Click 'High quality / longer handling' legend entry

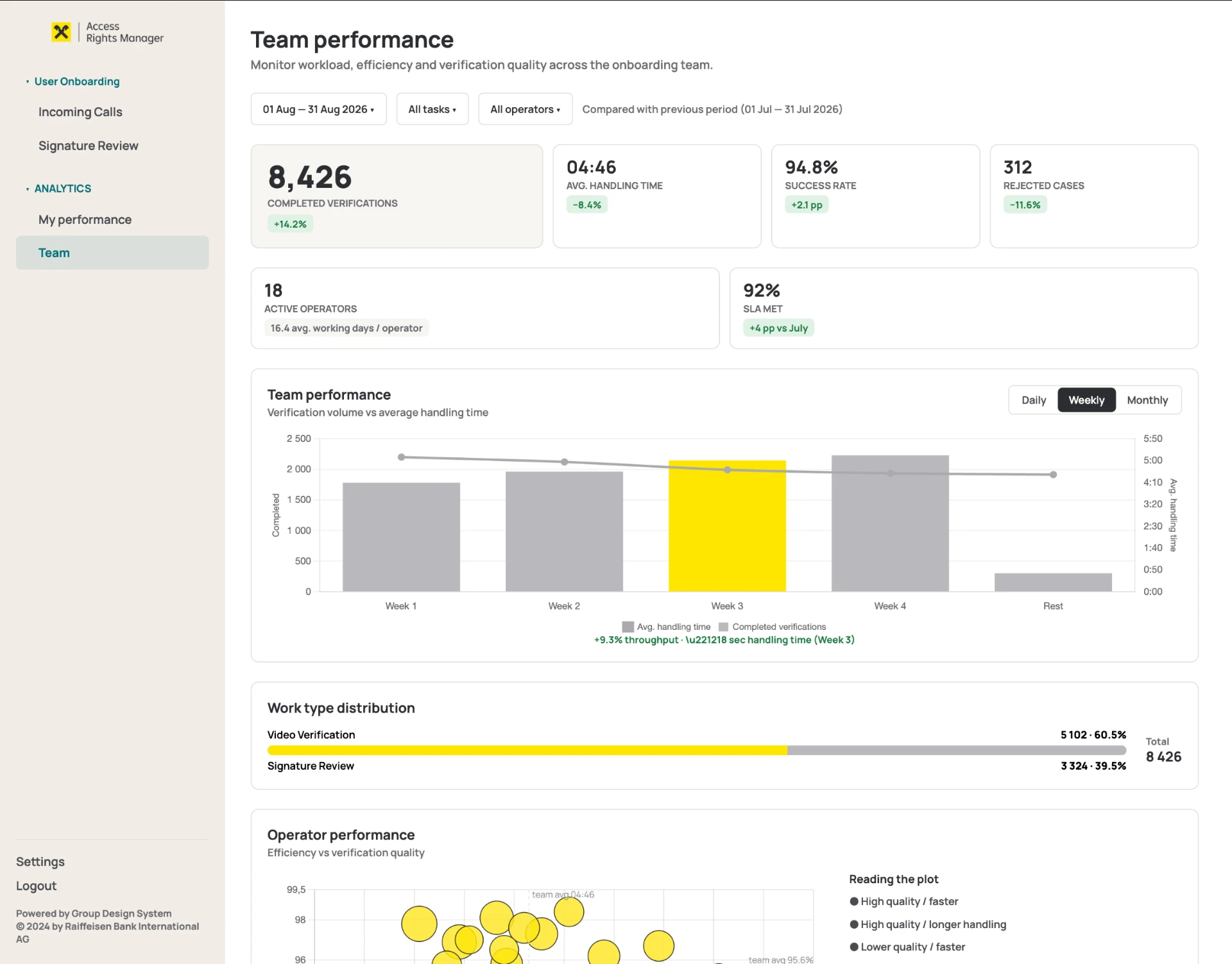pyautogui.click(x=928, y=924)
